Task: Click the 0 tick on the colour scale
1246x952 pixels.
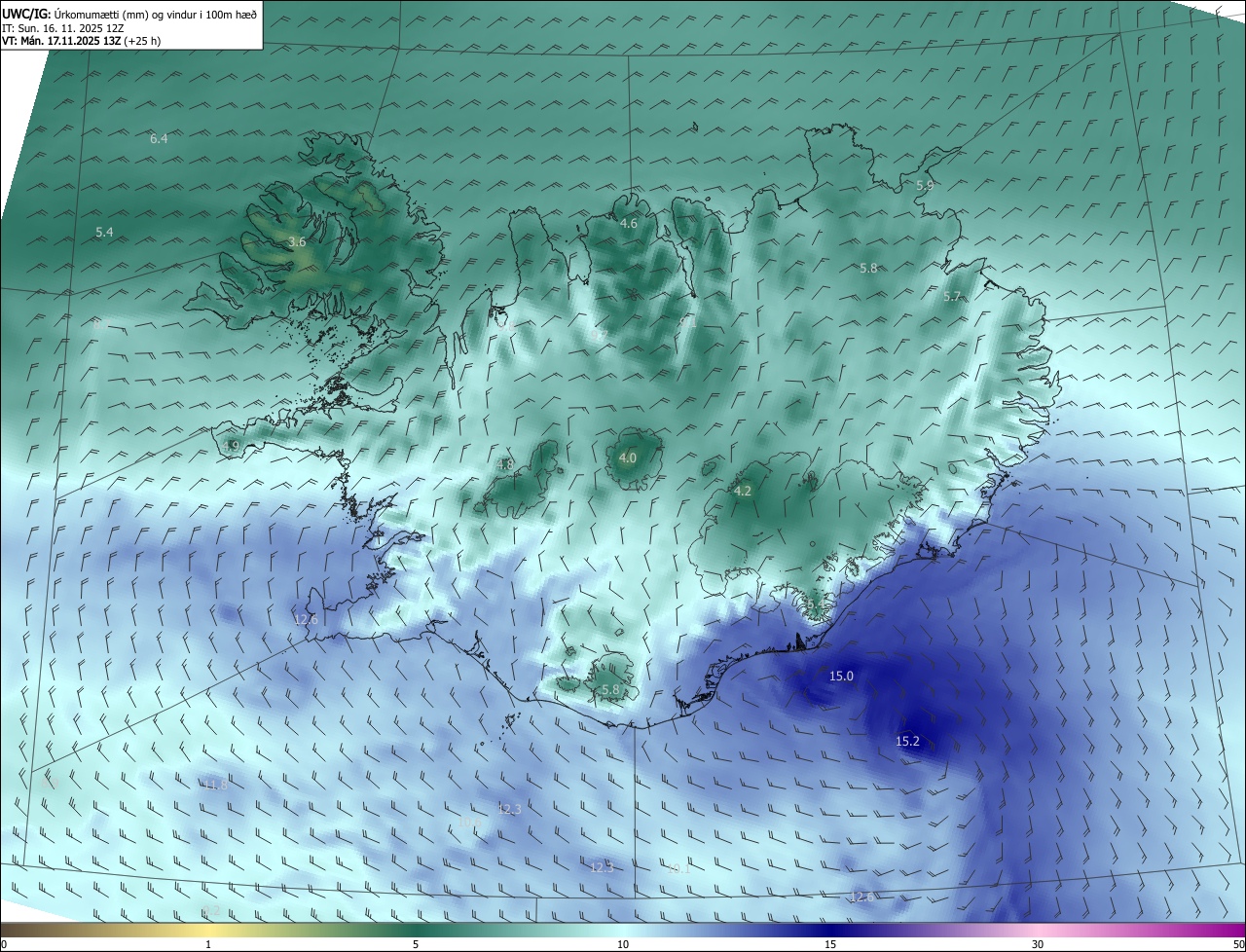Action: pos(3,944)
